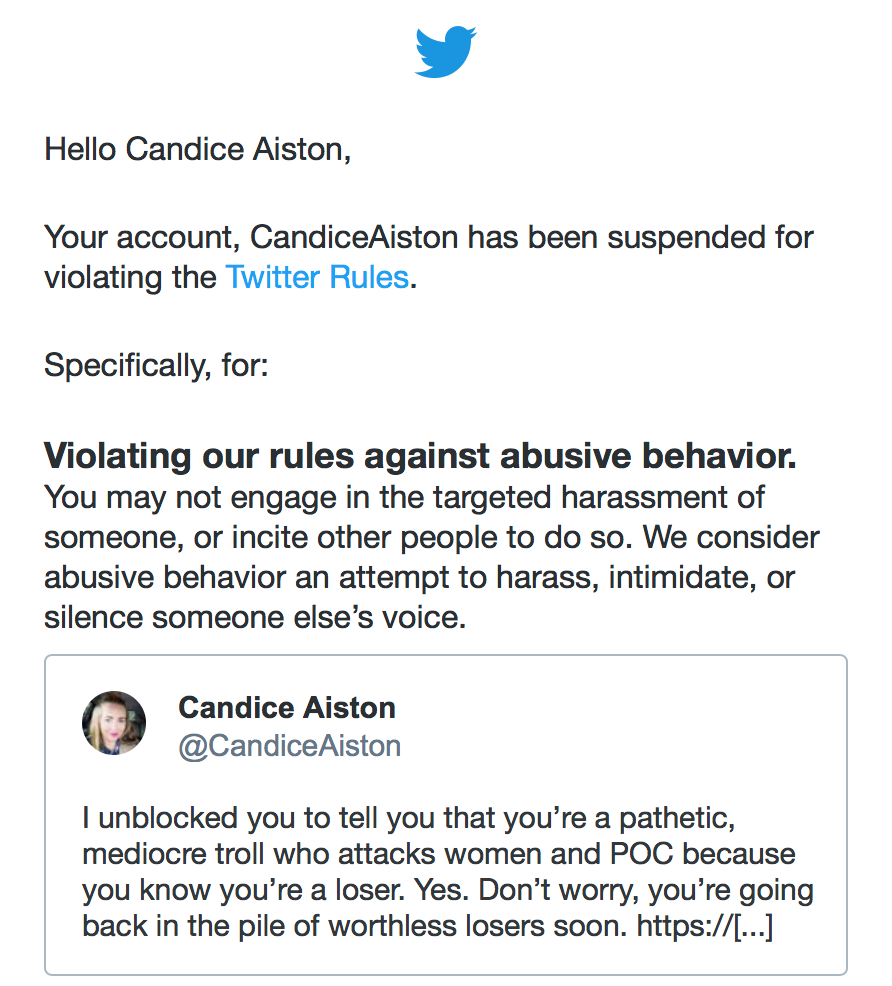Click the 'Violating our rules against abusive behavior' heading

click(x=420, y=456)
